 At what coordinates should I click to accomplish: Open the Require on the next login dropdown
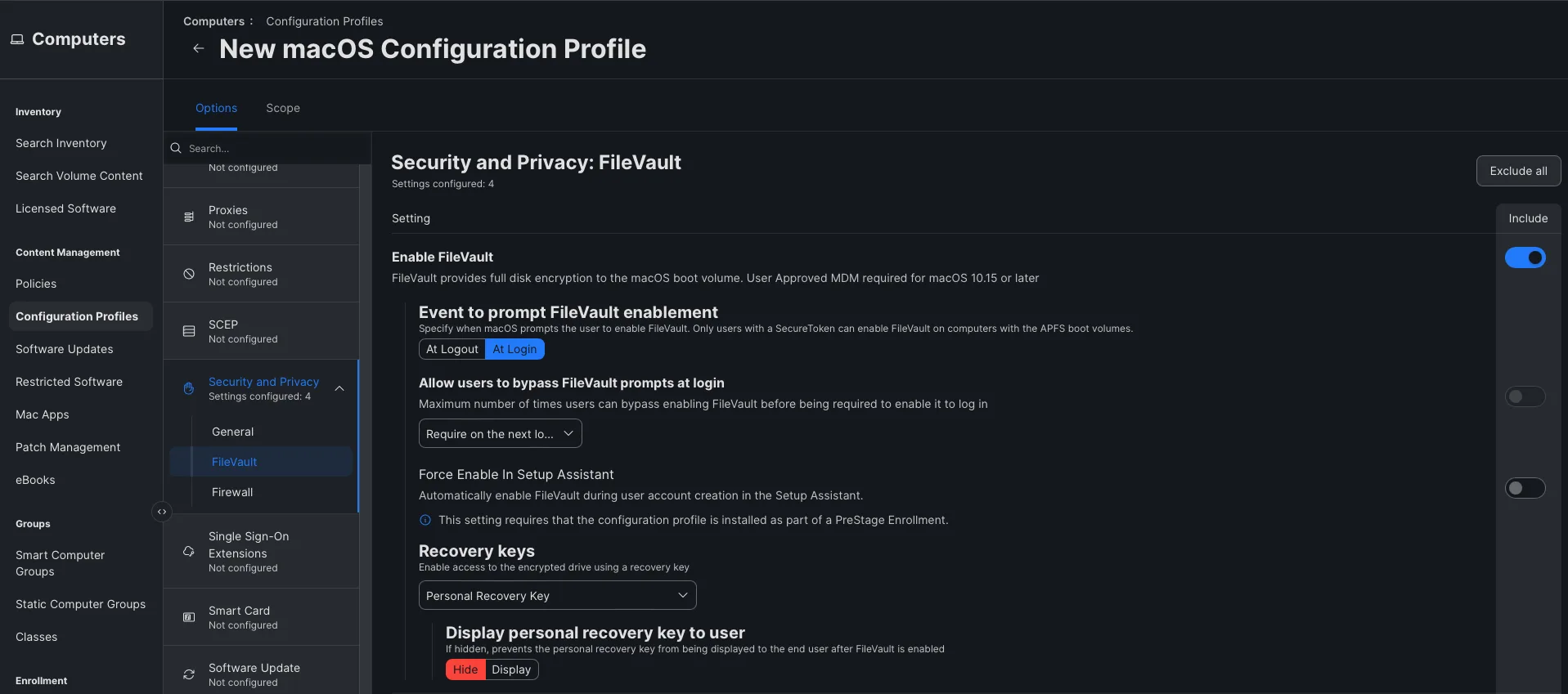tap(500, 434)
